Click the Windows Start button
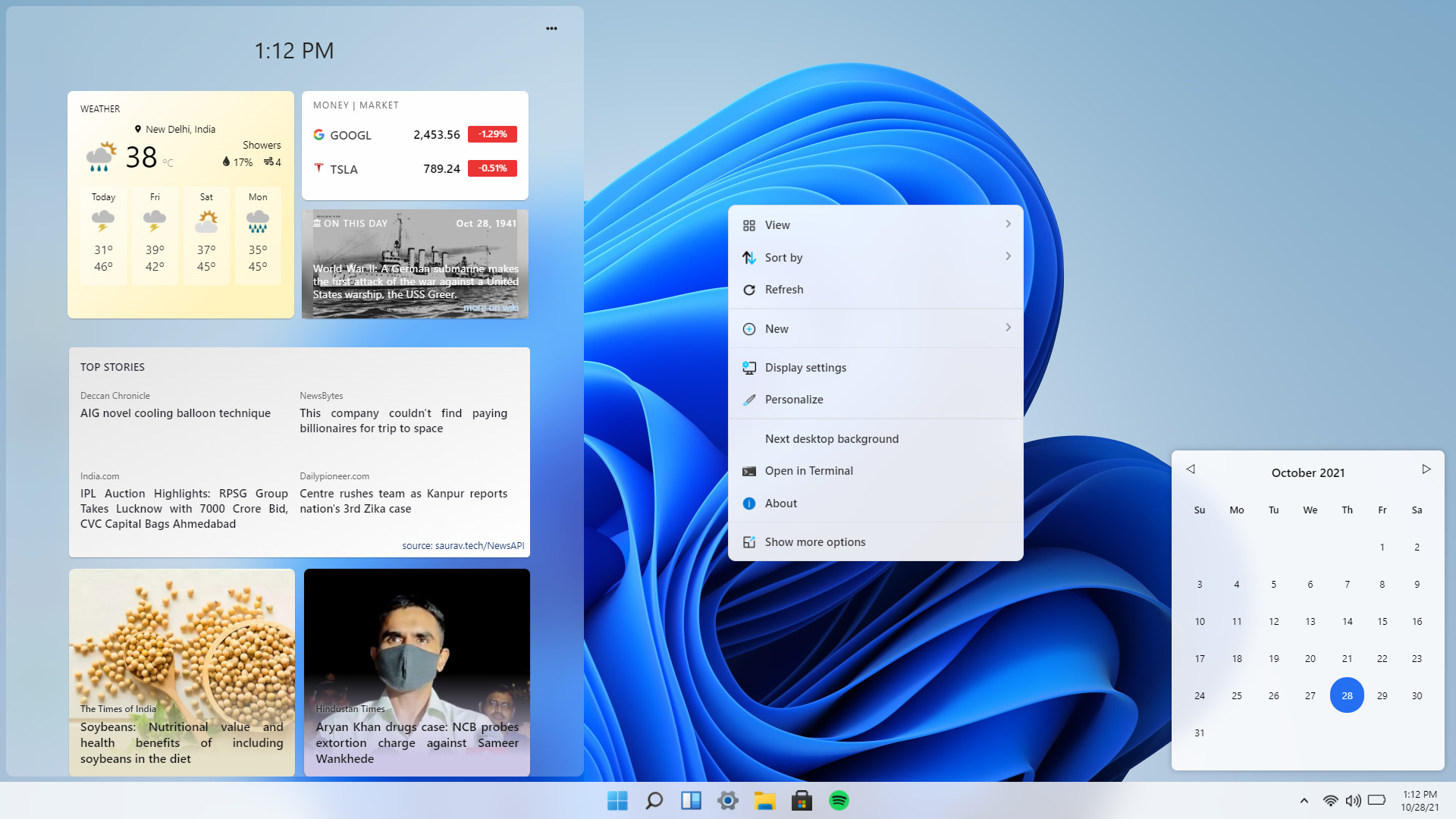1456x819 pixels. [617, 801]
